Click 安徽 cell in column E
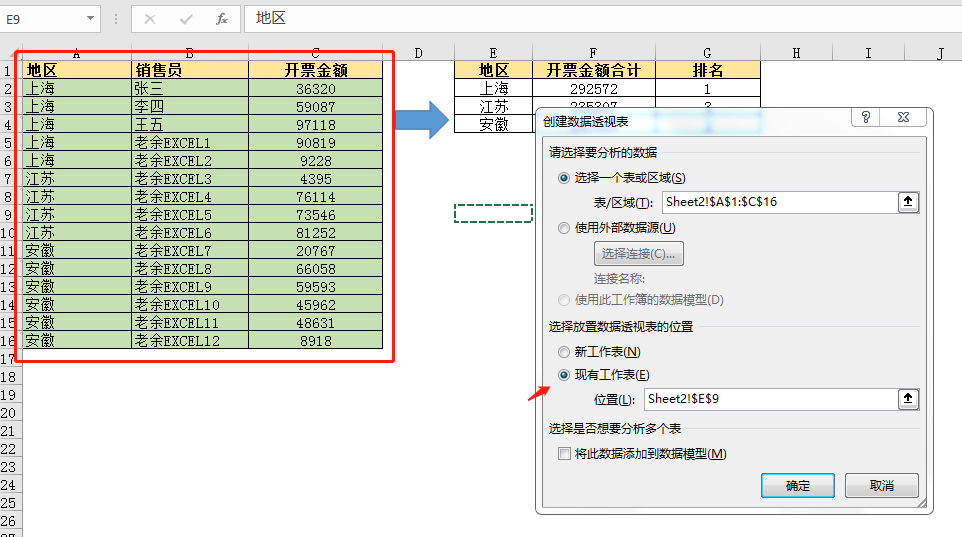 click(493, 124)
